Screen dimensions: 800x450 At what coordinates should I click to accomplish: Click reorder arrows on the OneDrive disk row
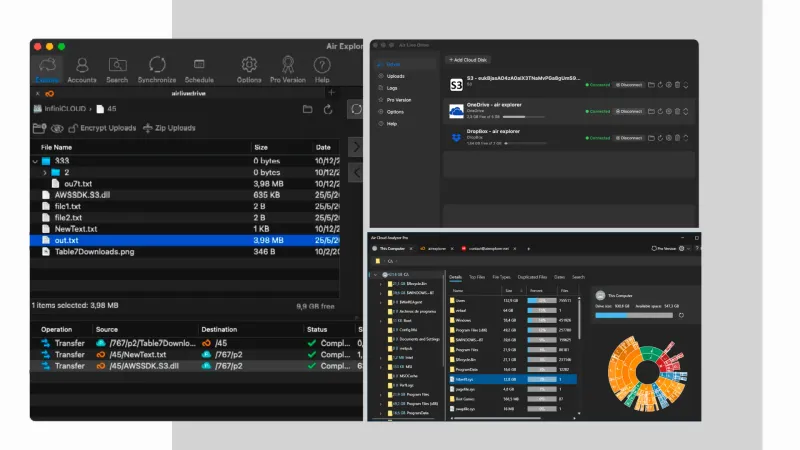(x=686, y=111)
